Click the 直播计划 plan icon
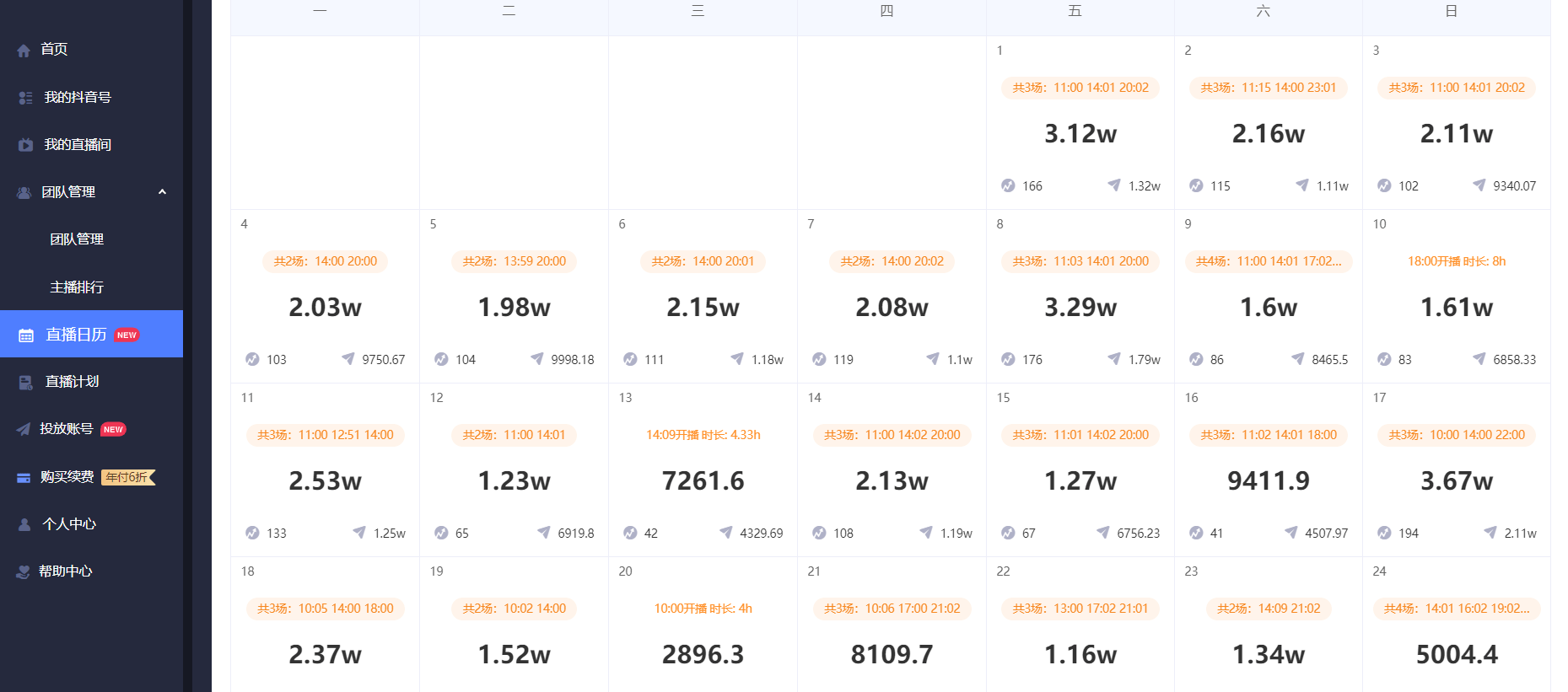The height and width of the screenshot is (692, 1568). pos(26,382)
